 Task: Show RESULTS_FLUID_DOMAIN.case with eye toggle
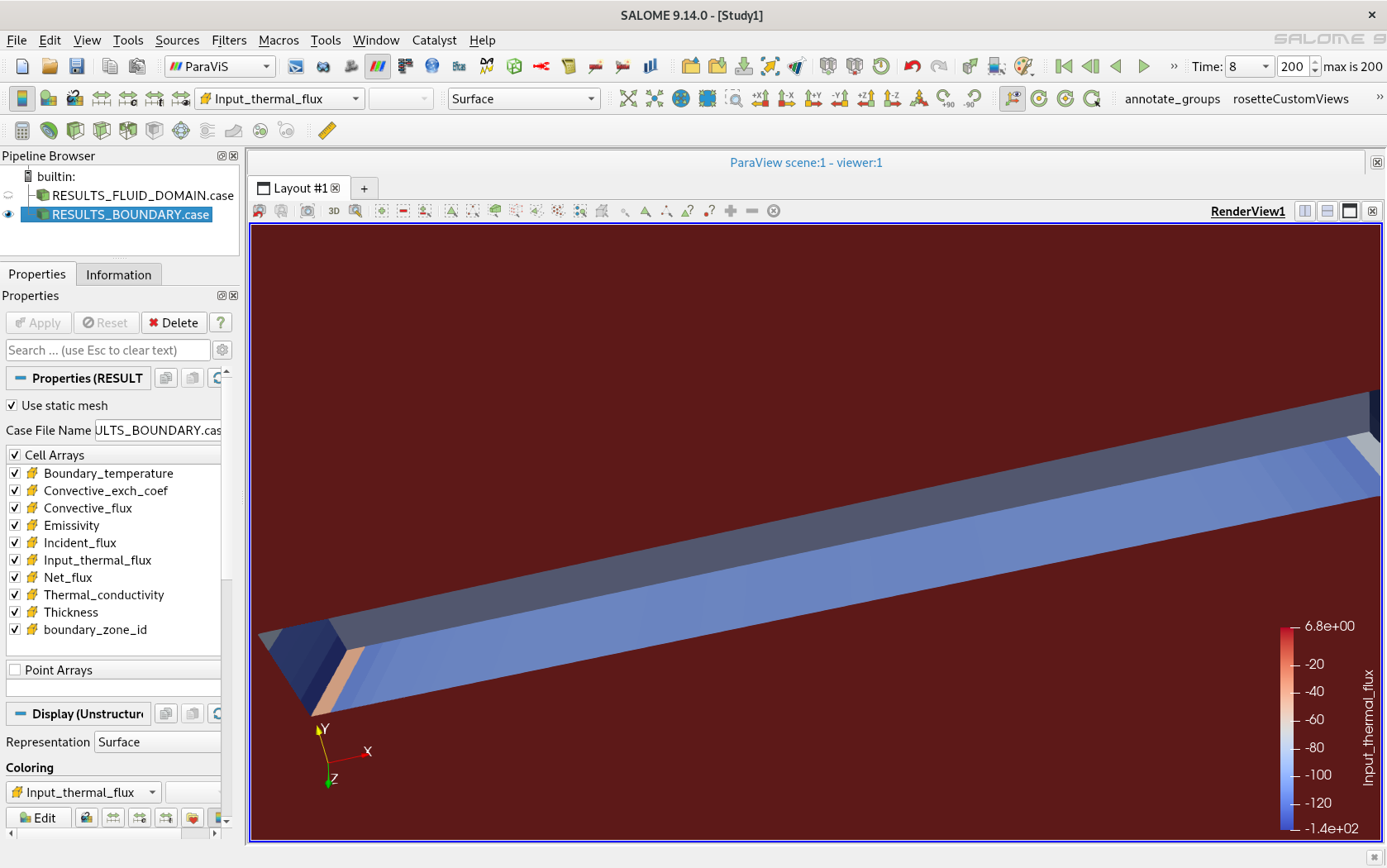click(9, 196)
